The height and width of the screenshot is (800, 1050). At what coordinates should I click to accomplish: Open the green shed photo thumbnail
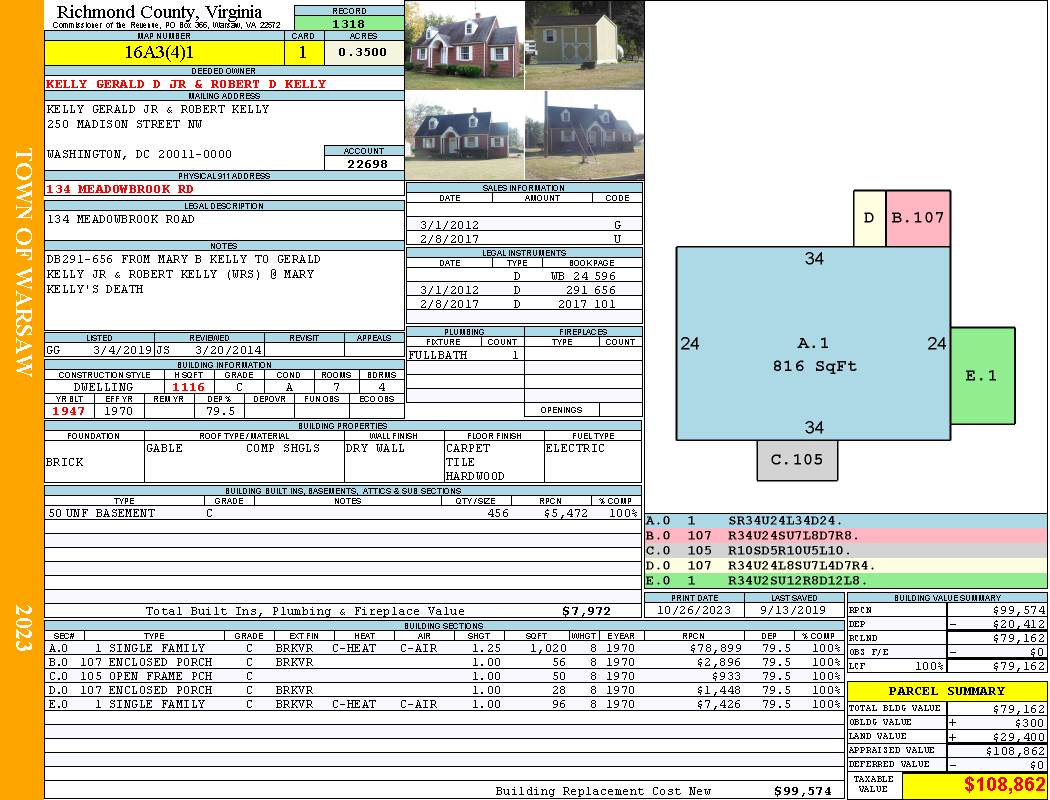[x=585, y=45]
